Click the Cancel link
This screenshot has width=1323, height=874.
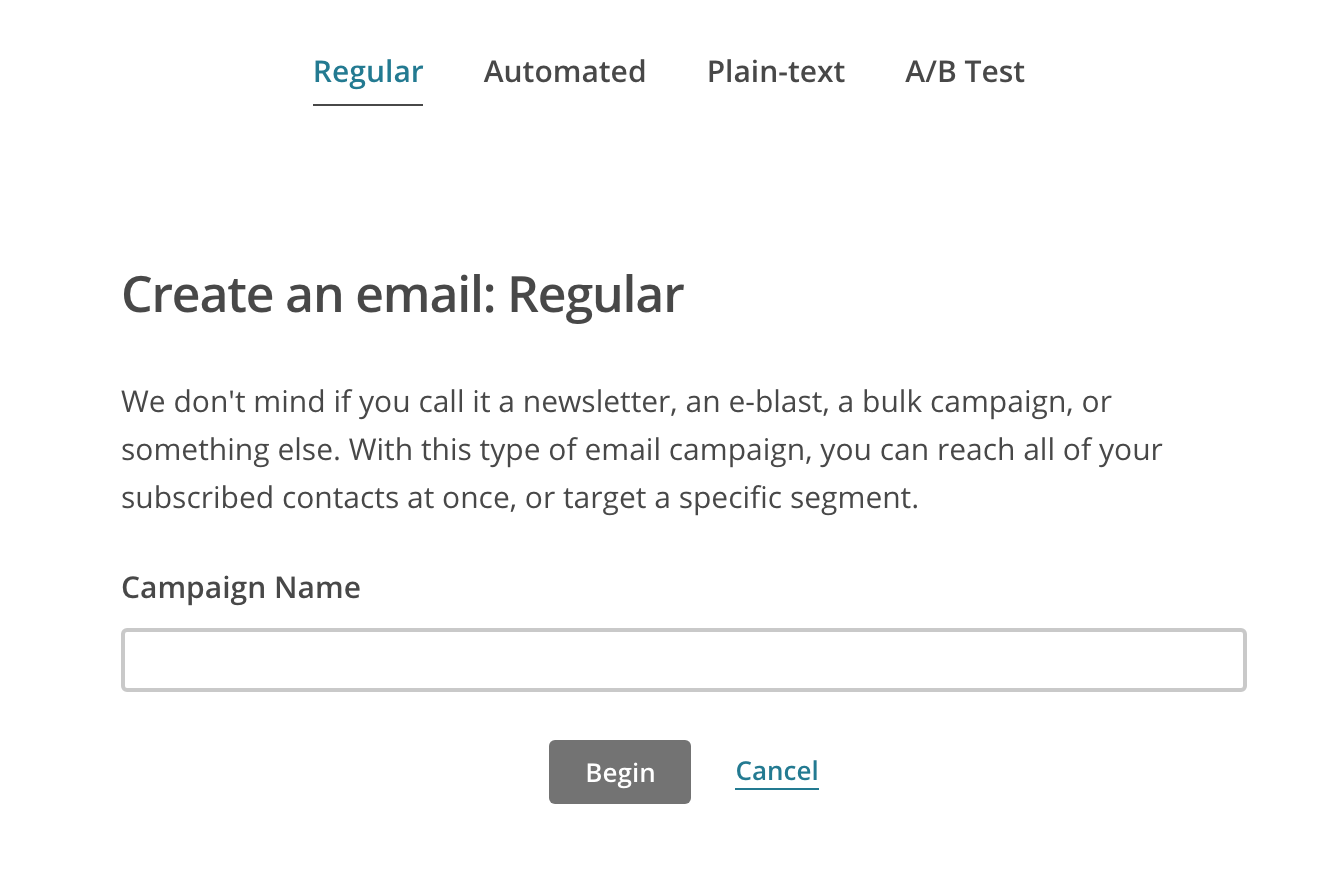[777, 771]
